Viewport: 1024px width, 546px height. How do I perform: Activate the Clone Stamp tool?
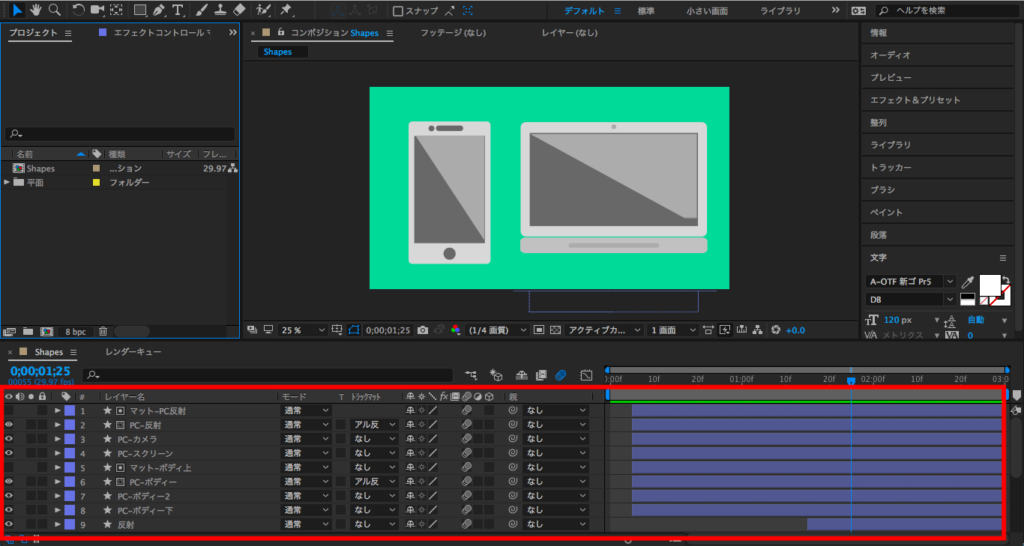[x=220, y=10]
